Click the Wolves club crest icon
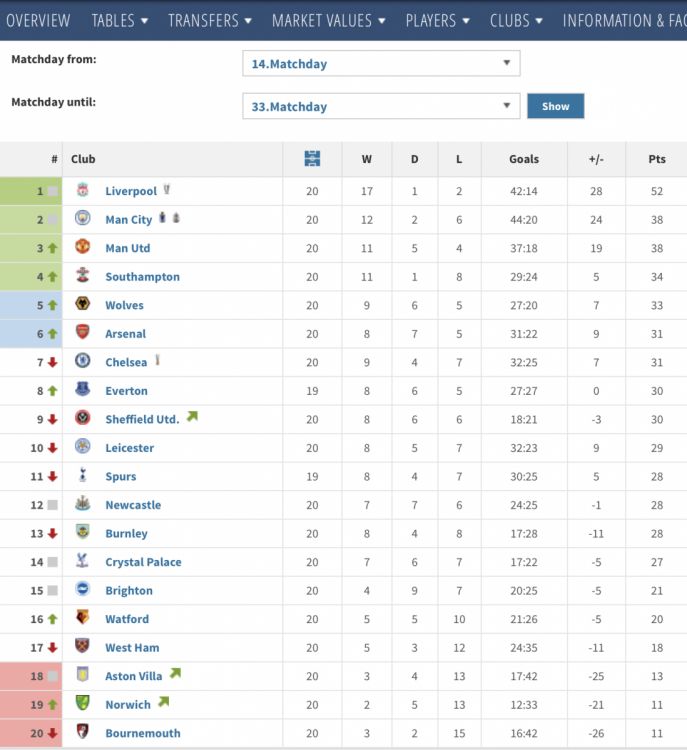This screenshot has width=687, height=750. (83, 305)
